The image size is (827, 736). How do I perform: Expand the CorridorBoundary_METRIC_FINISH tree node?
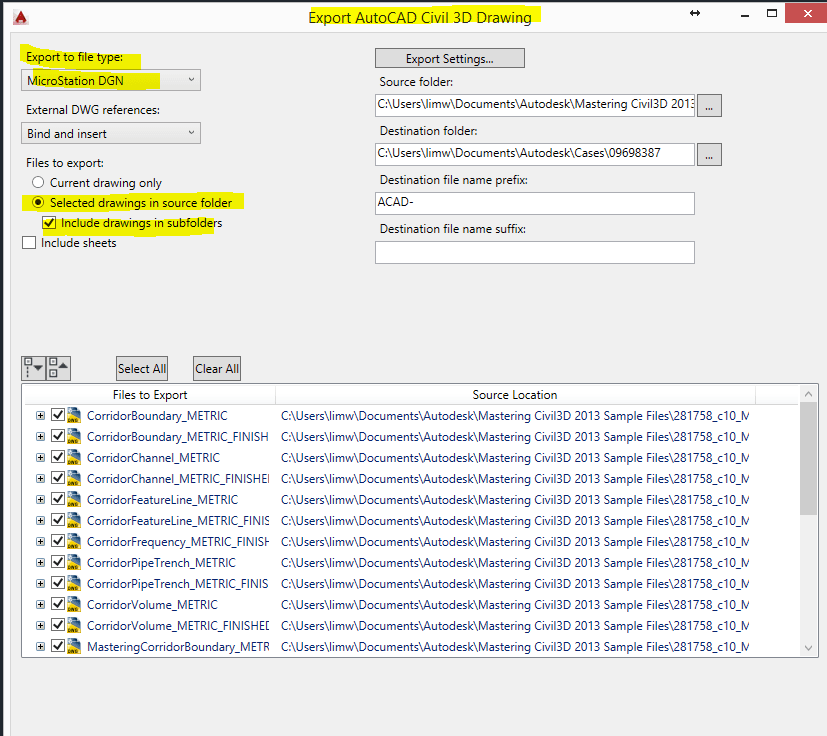(x=40, y=437)
